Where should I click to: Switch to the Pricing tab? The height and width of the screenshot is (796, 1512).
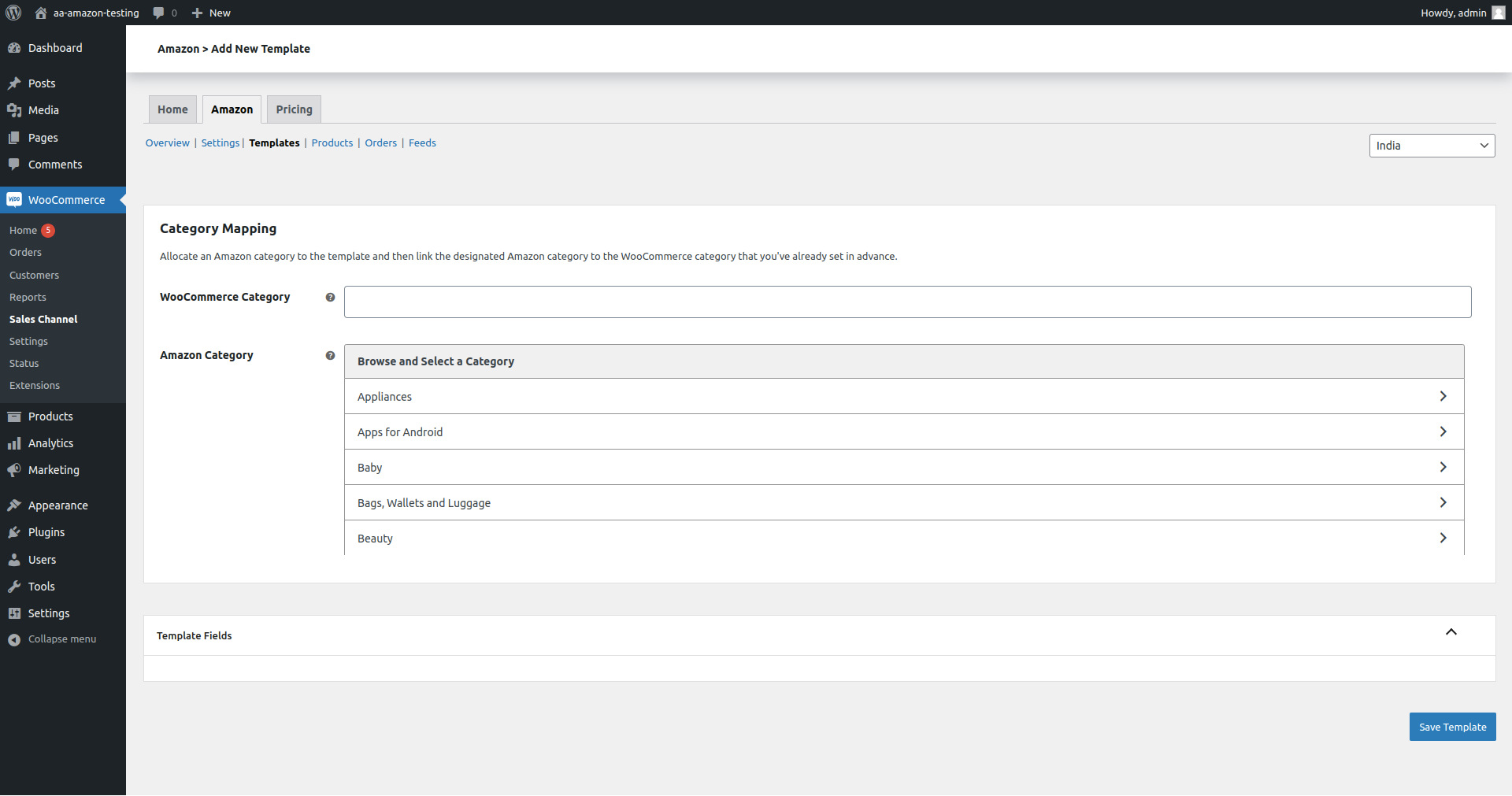tap(294, 109)
